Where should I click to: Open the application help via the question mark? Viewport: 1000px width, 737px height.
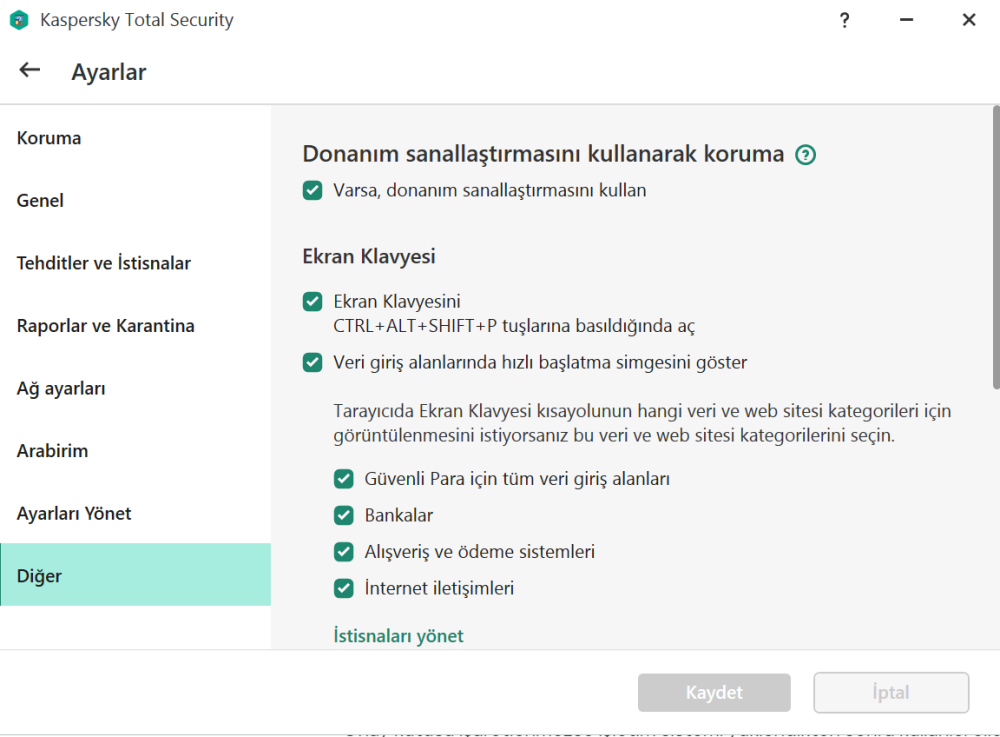pos(844,19)
